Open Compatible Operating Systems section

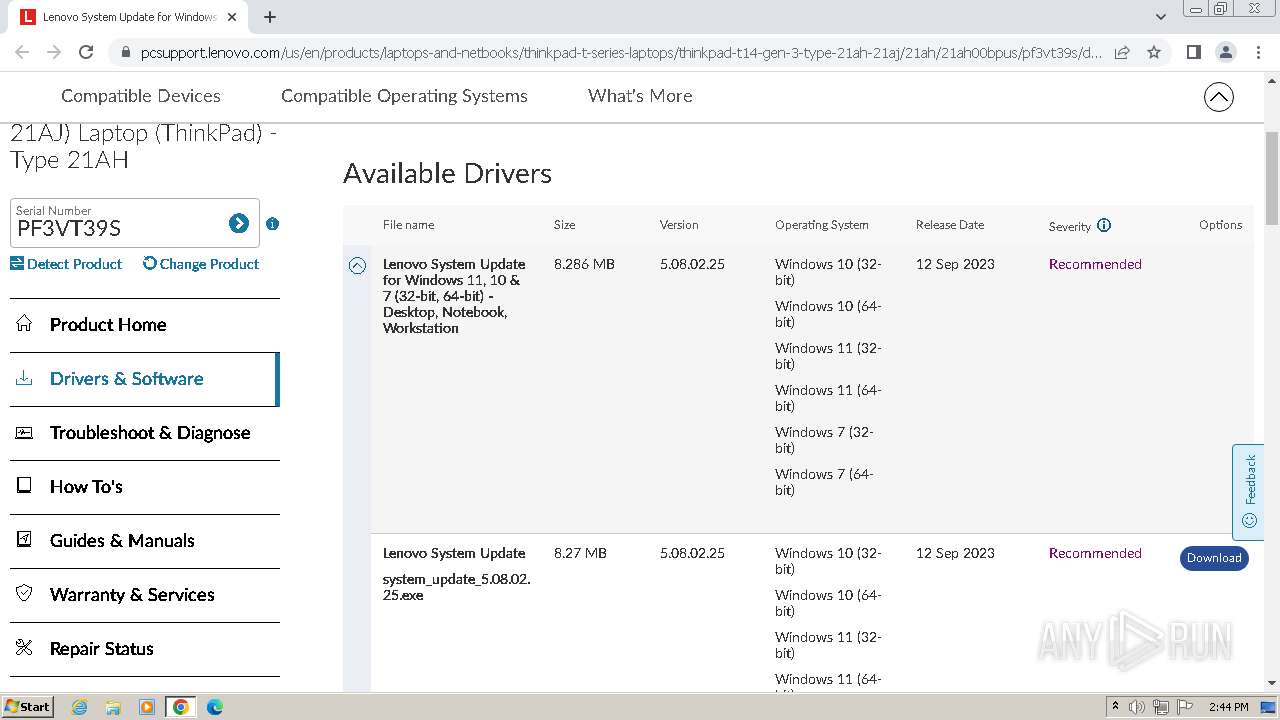[404, 96]
